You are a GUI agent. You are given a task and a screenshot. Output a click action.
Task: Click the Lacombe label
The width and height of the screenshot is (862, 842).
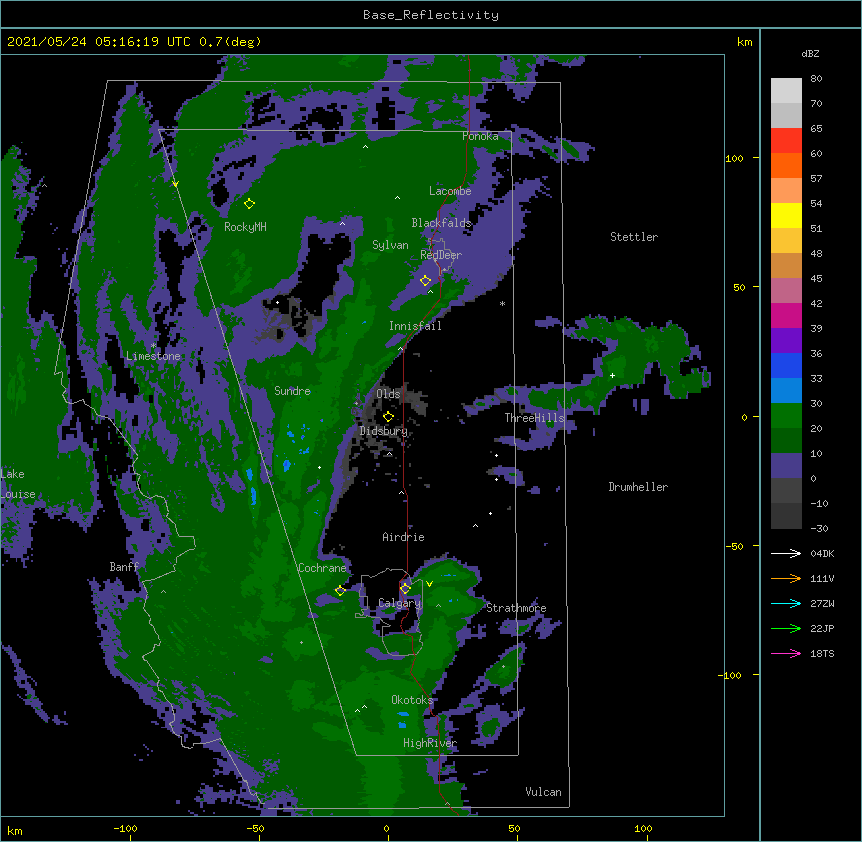click(450, 191)
